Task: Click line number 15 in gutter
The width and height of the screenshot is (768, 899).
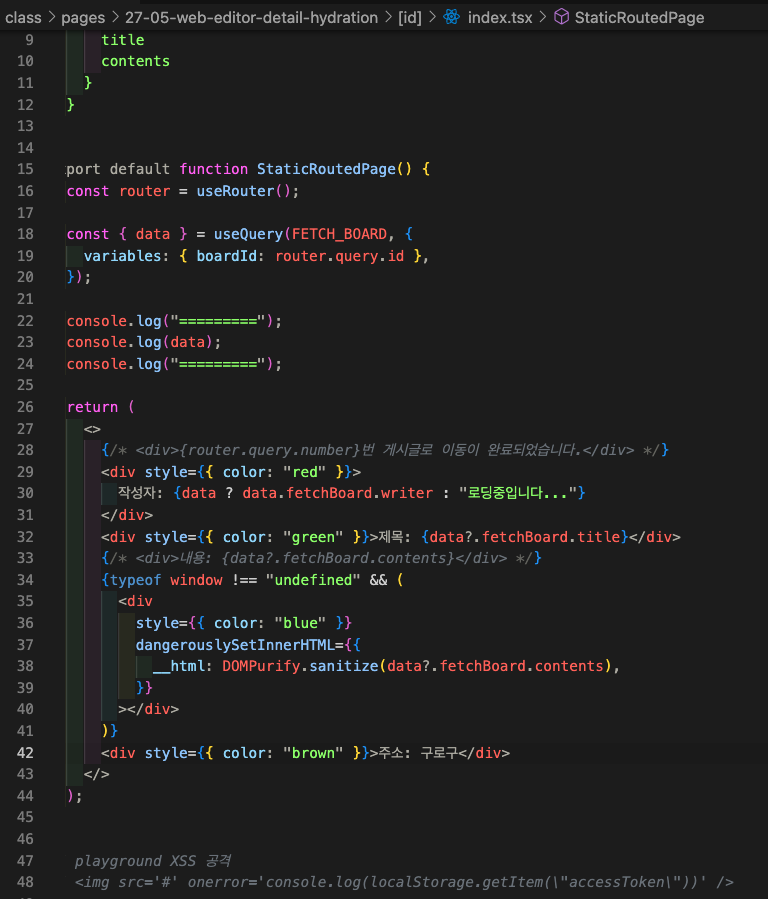Action: [25, 169]
